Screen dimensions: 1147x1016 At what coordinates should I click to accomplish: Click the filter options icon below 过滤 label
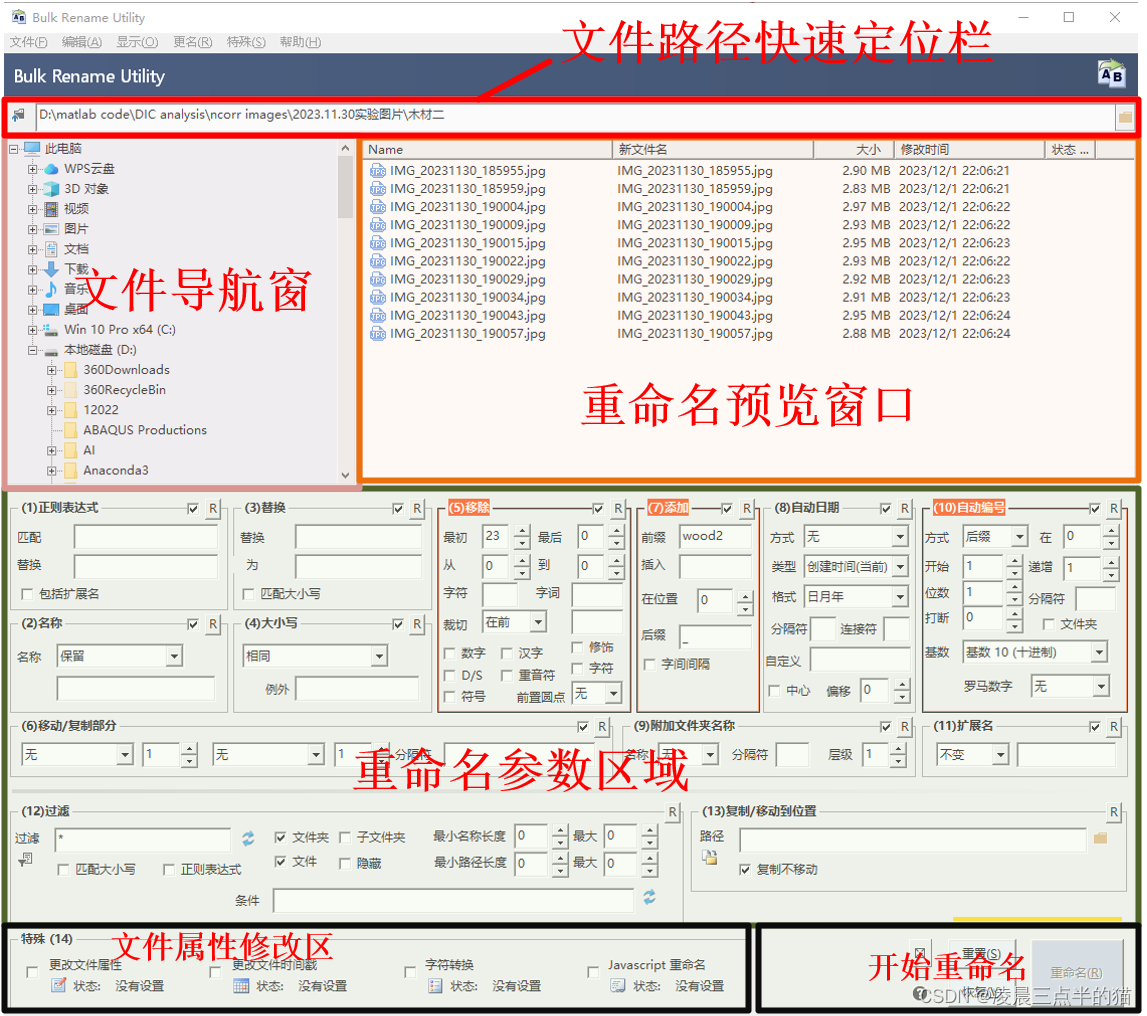[x=26, y=859]
